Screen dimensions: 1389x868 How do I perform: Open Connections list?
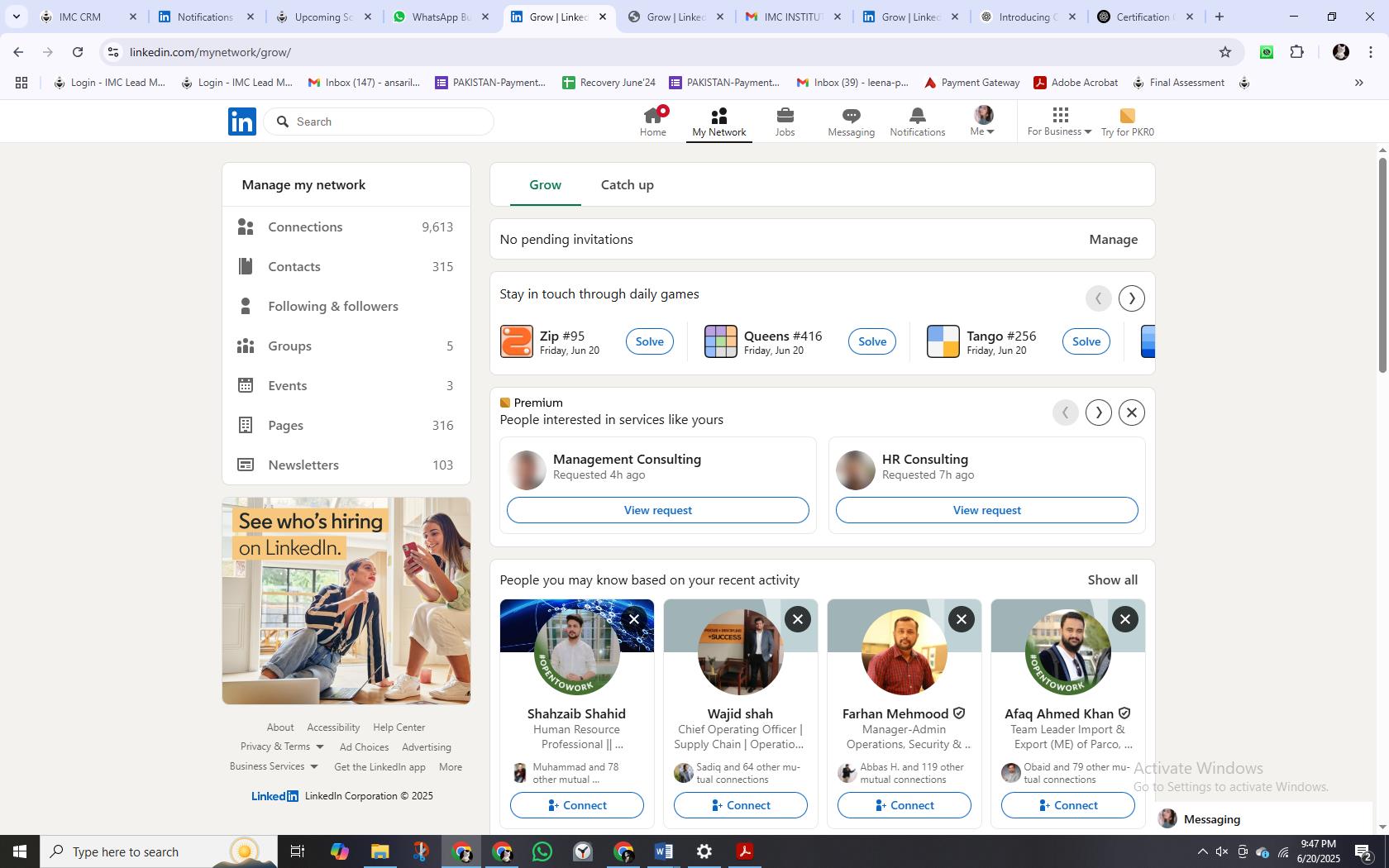[x=346, y=227]
